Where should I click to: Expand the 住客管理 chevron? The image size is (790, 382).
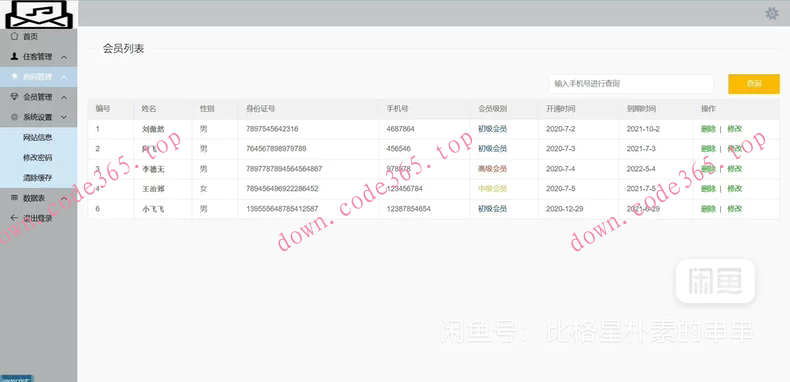(64, 57)
